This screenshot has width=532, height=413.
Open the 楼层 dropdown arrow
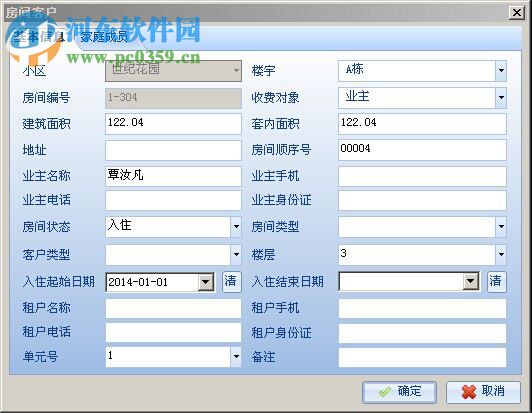[501, 254]
